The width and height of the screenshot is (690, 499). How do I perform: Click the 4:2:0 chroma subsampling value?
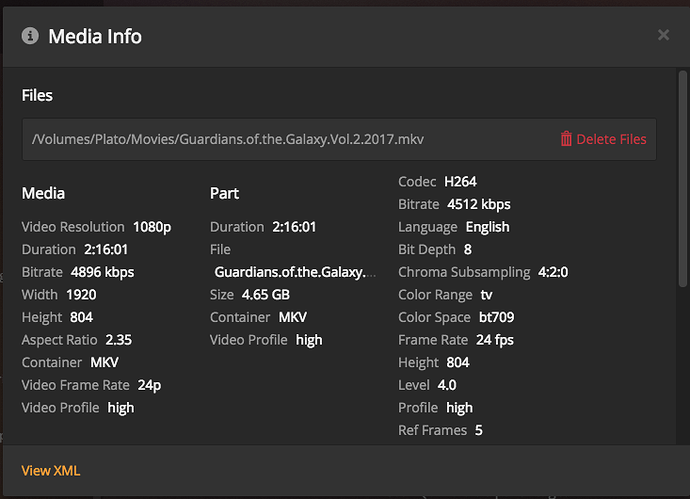point(552,272)
